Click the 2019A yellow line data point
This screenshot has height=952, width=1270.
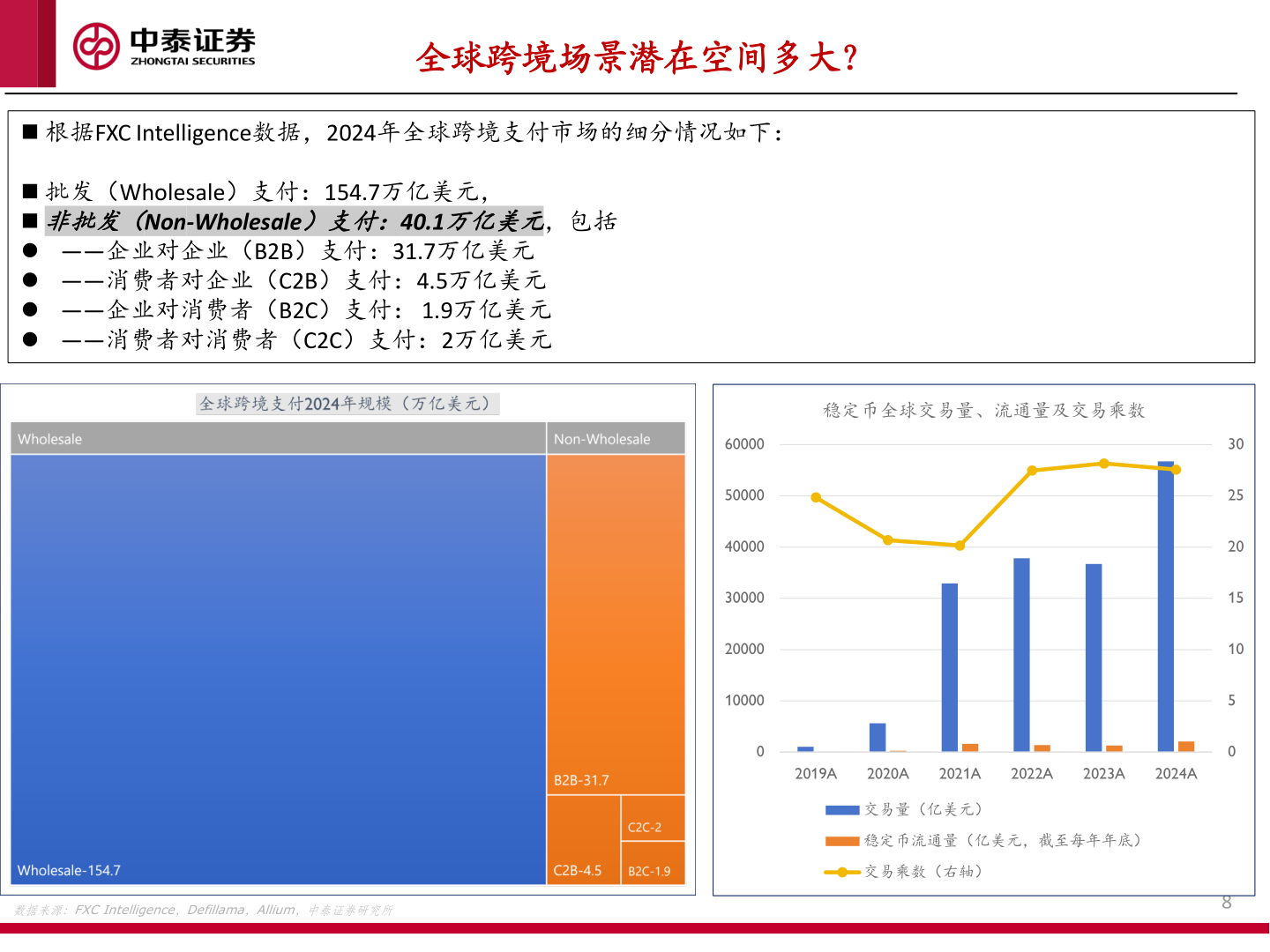click(x=816, y=498)
